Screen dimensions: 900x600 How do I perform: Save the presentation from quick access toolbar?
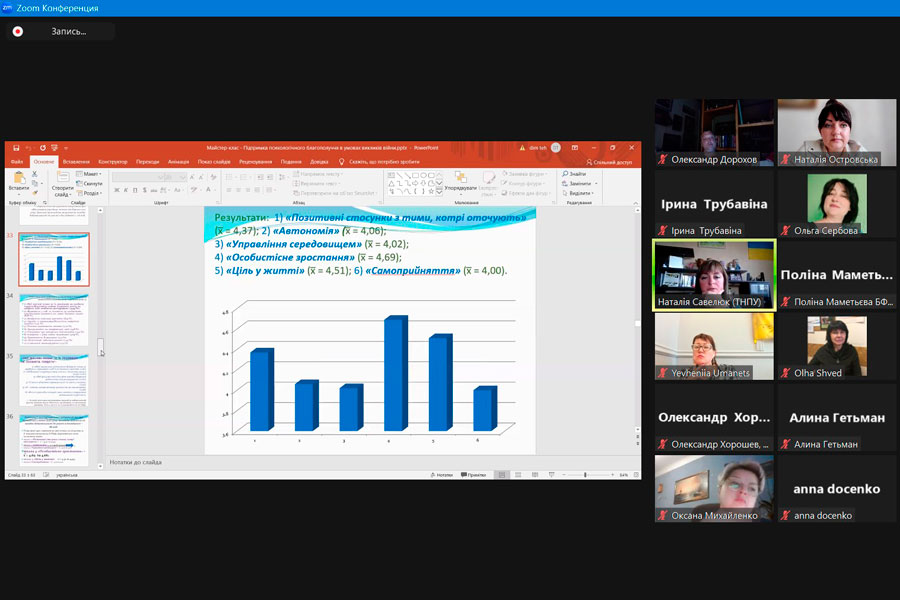[16, 148]
